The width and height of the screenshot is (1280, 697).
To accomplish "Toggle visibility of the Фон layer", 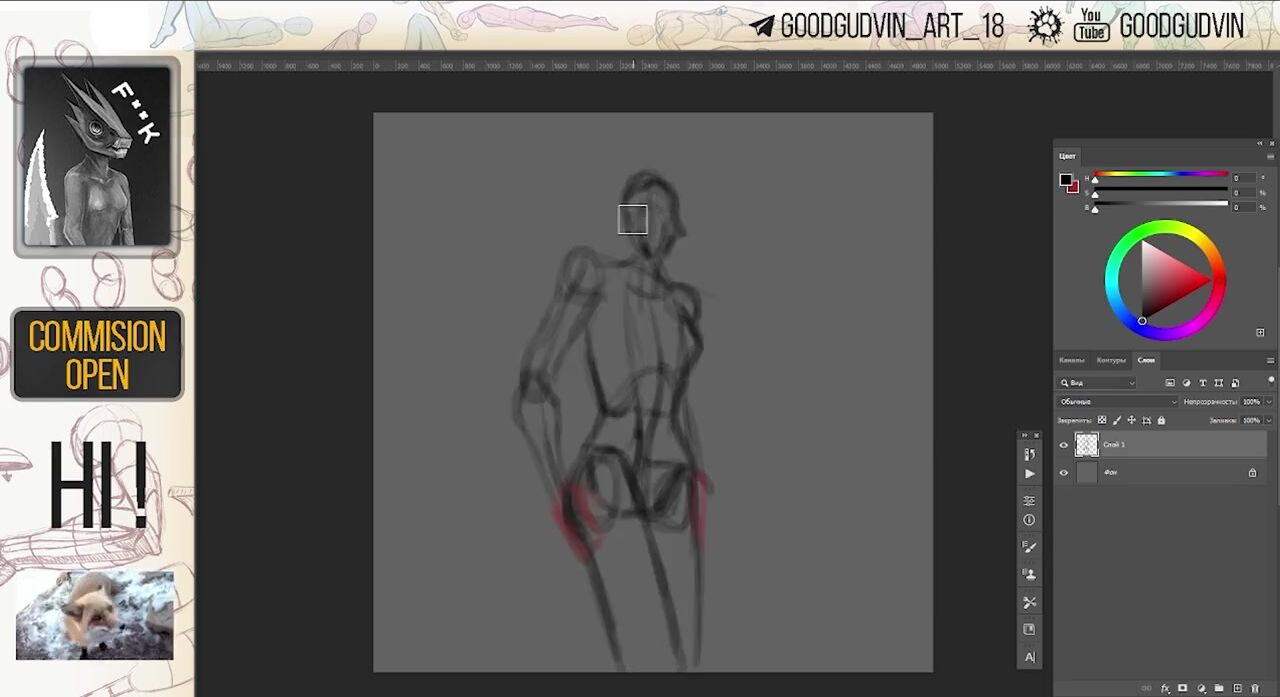I will pyautogui.click(x=1063, y=473).
